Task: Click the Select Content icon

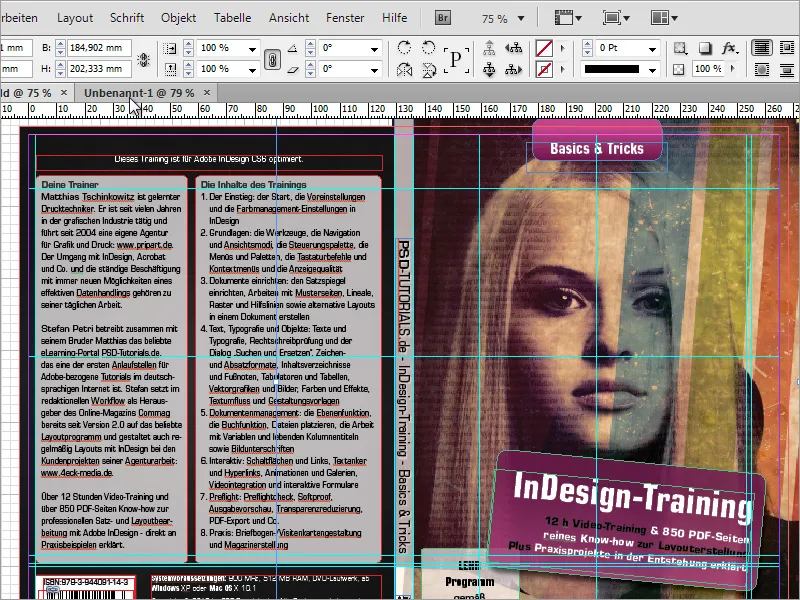Action: 489,69
